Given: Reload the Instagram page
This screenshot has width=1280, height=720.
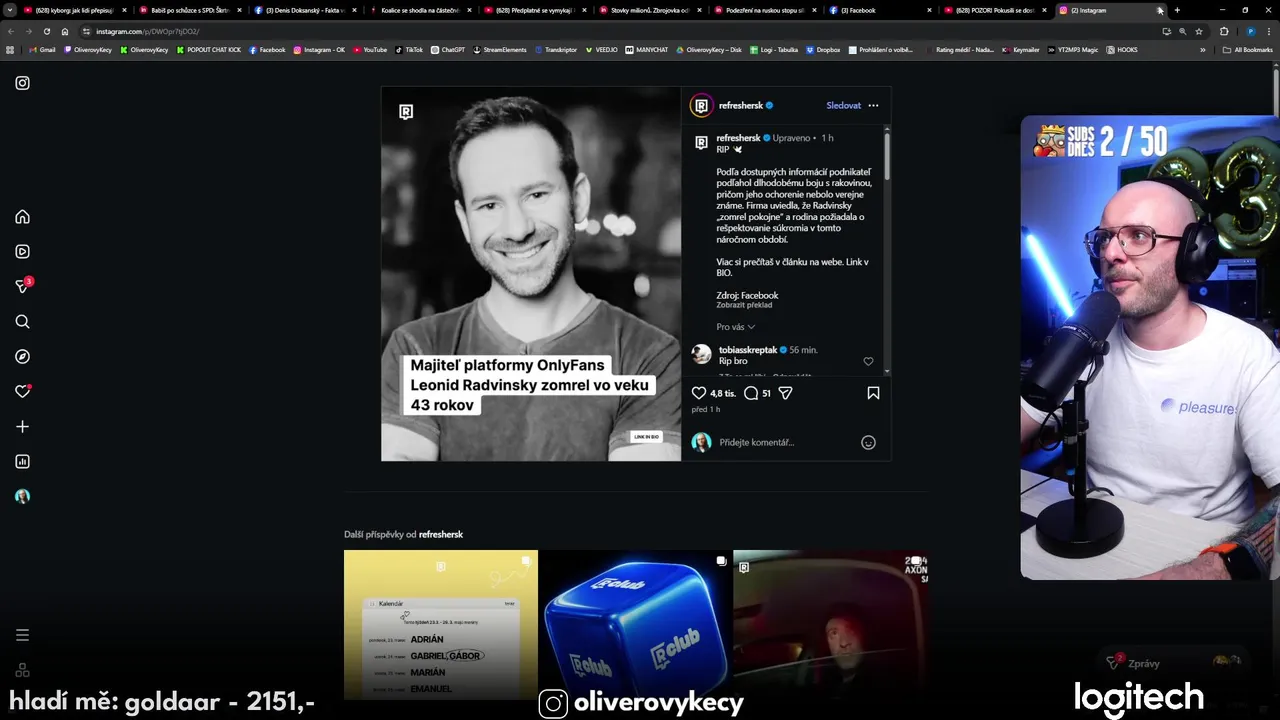Looking at the screenshot, I should tap(46, 31).
